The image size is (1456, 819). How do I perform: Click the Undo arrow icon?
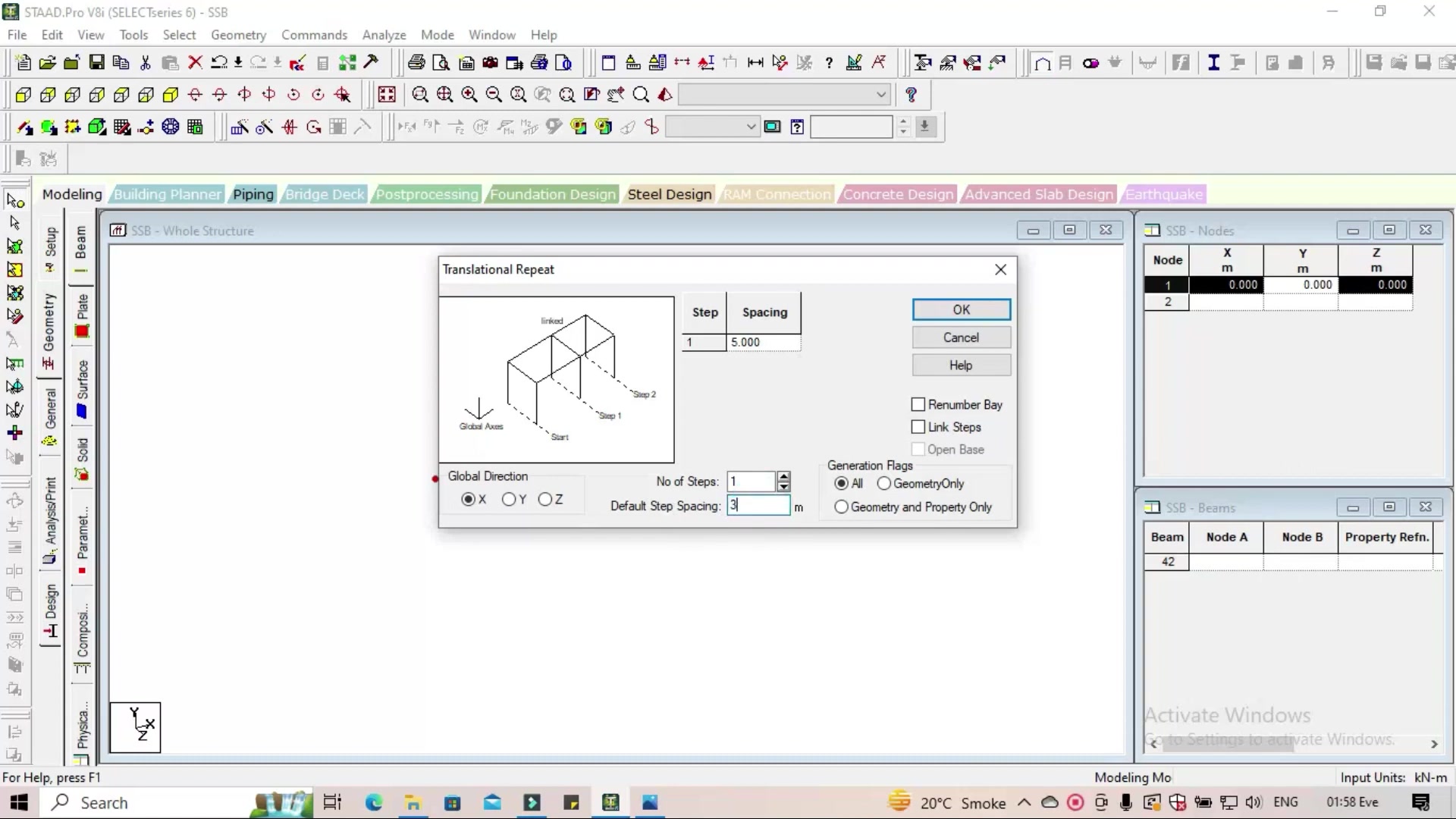coord(219,63)
